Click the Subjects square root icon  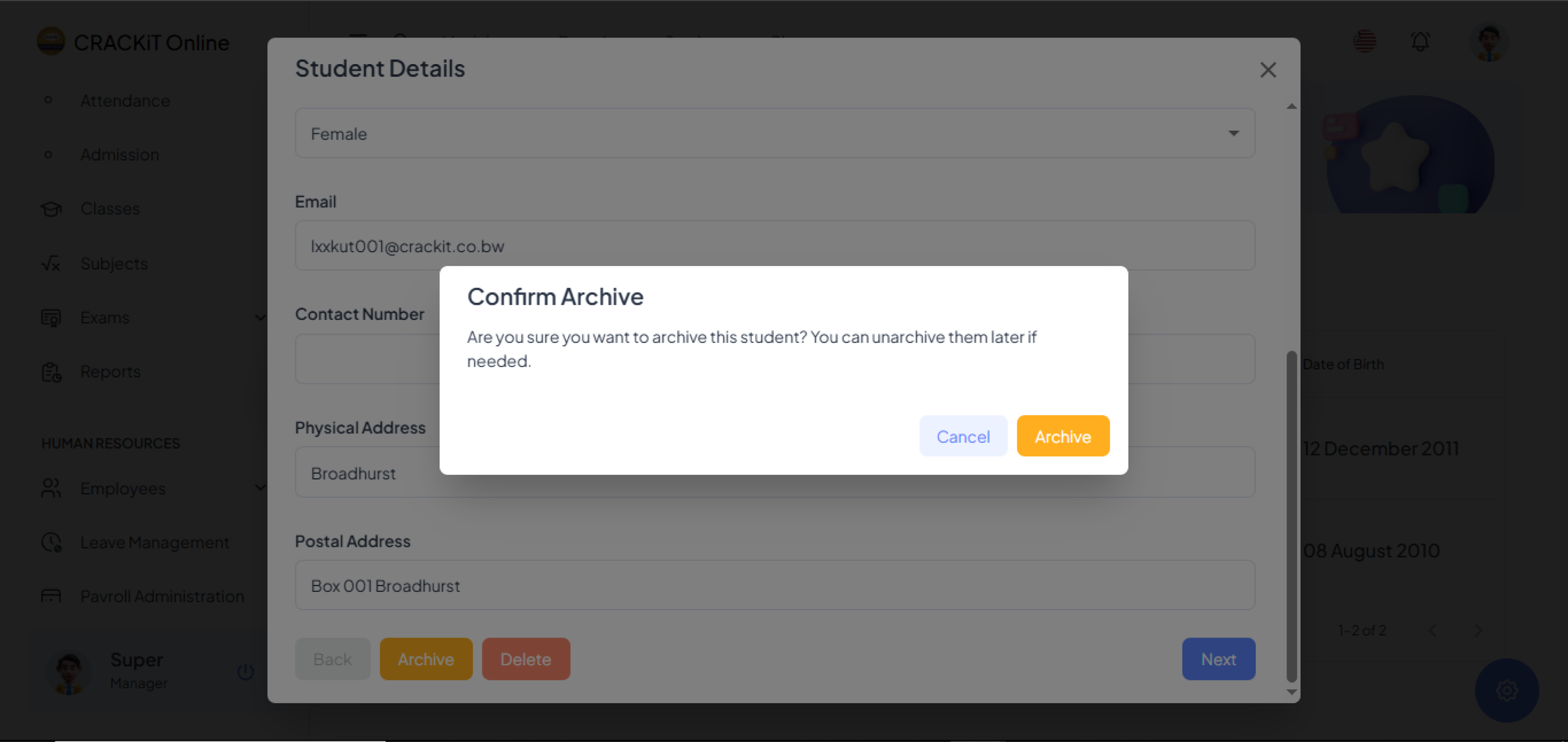(51, 263)
